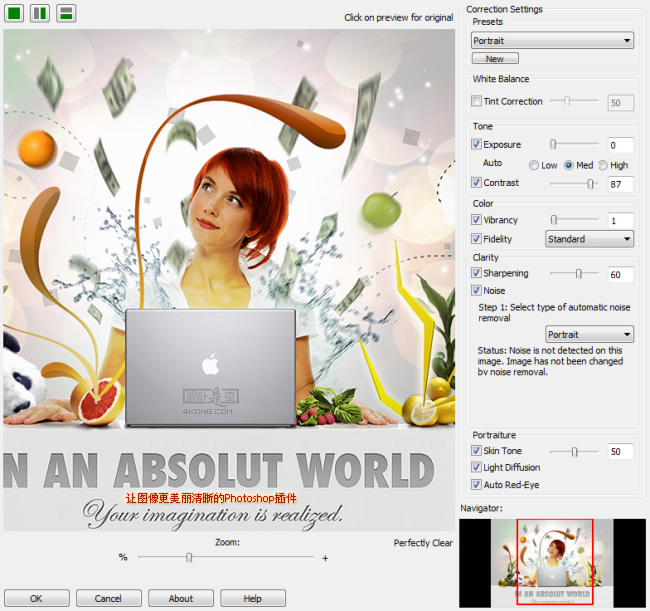Uncheck the Exposure checkbox
The height and width of the screenshot is (611, 650).
tap(476, 144)
